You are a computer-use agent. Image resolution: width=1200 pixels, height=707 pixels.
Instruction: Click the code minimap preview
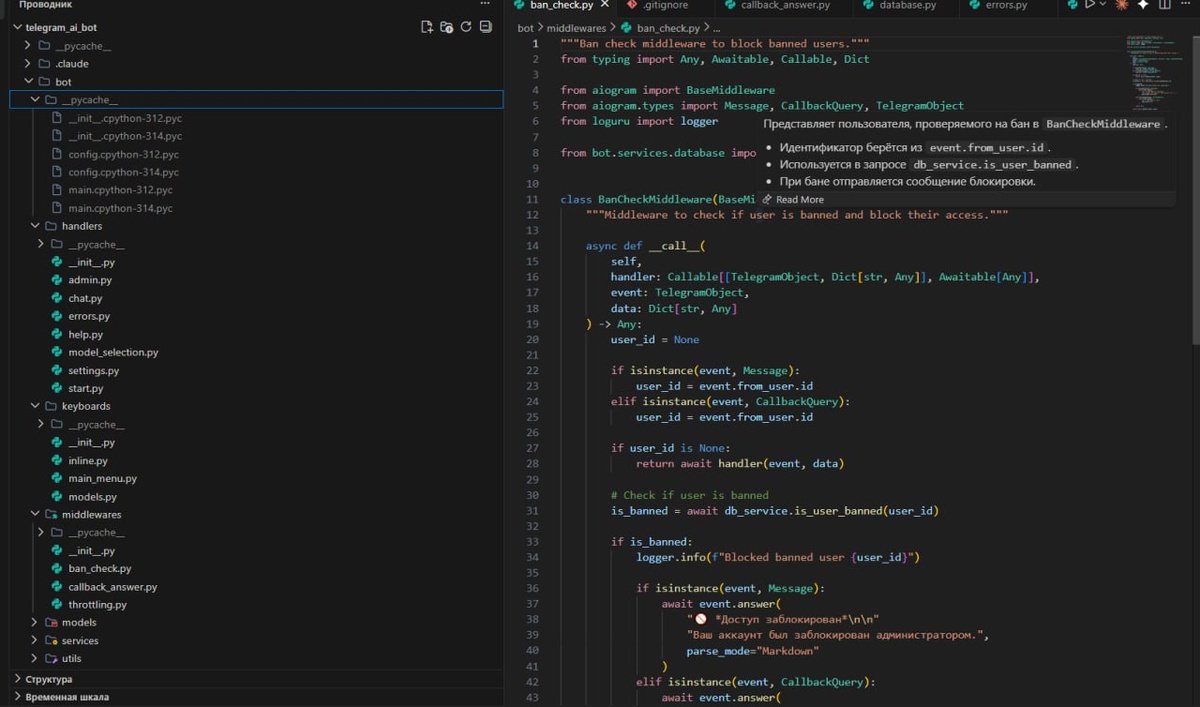pos(1155,75)
